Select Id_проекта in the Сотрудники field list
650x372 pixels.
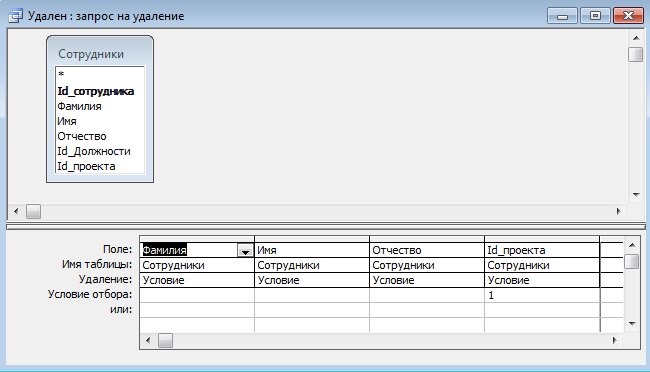tap(100, 166)
